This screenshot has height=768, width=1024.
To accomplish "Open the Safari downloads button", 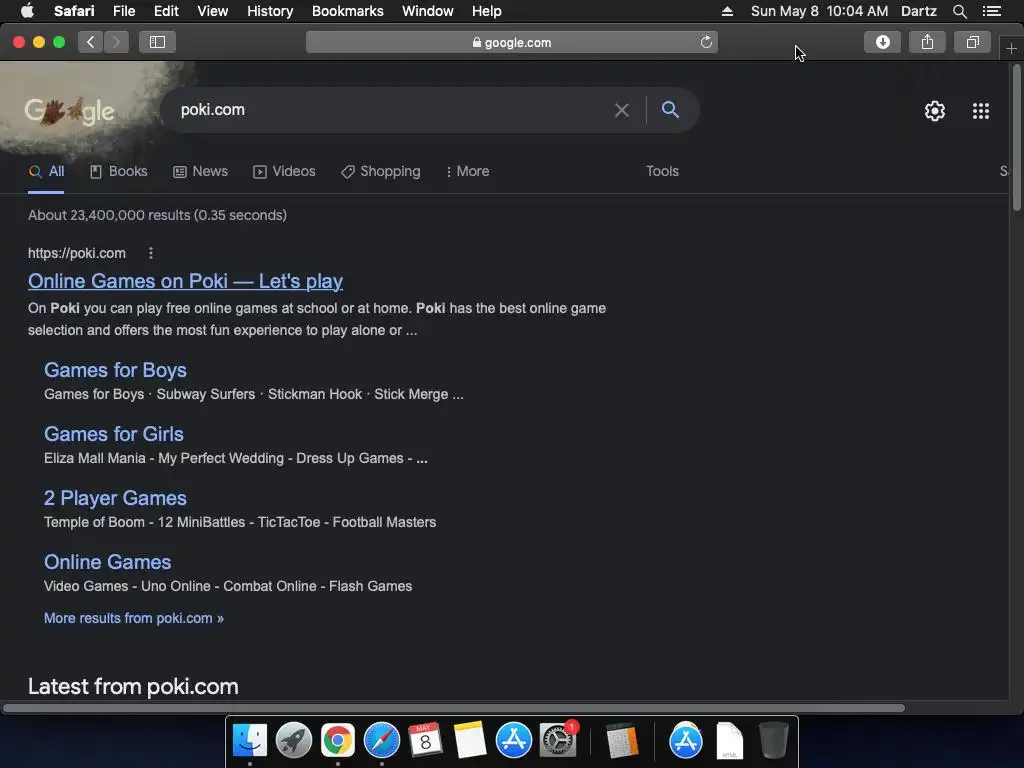I will (882, 42).
